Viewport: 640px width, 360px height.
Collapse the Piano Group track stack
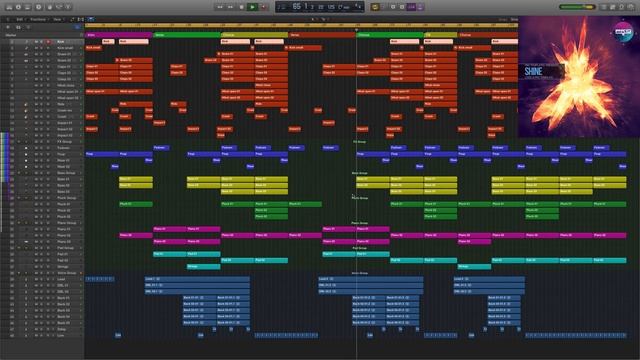19,223
